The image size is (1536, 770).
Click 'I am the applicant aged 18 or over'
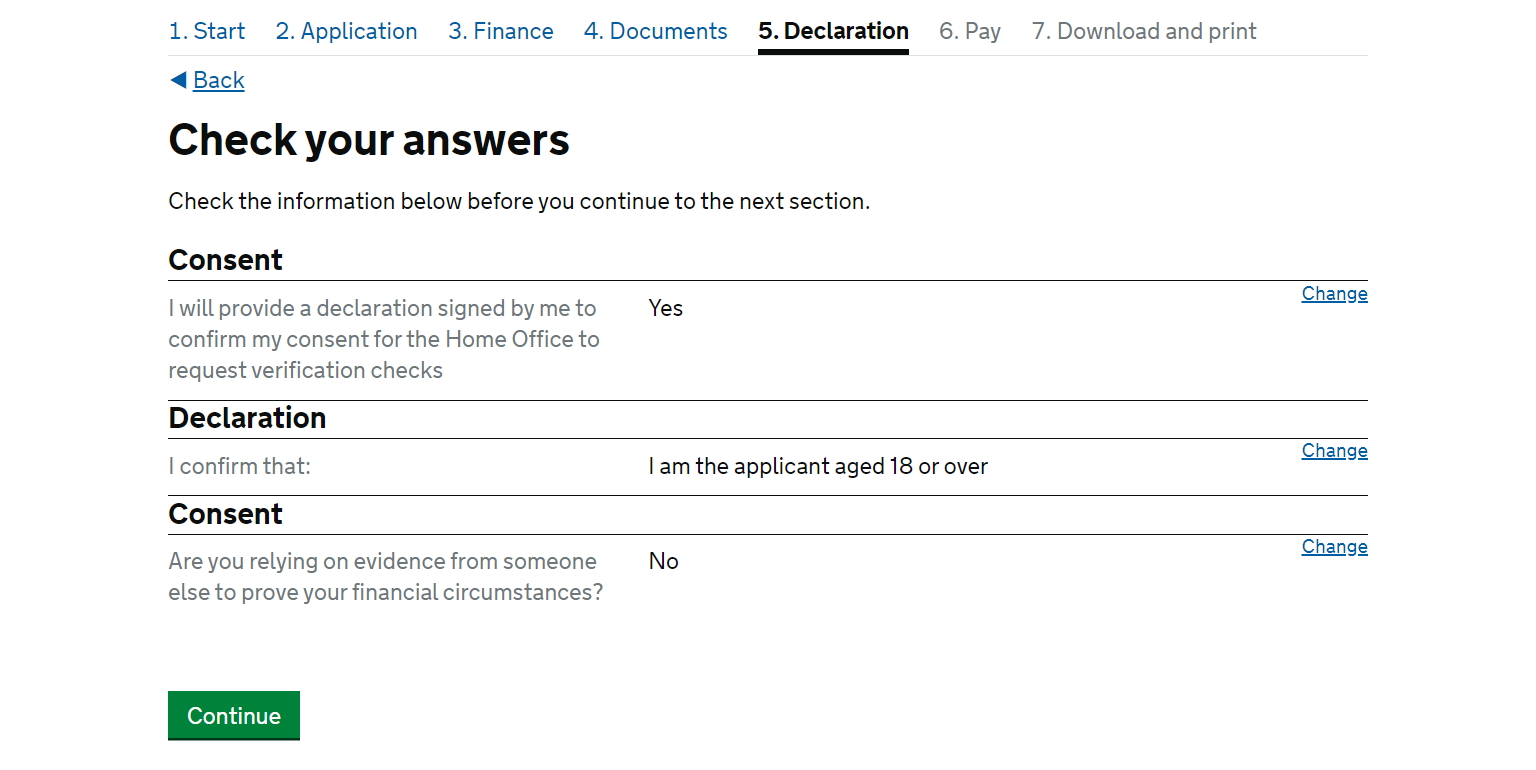click(818, 466)
